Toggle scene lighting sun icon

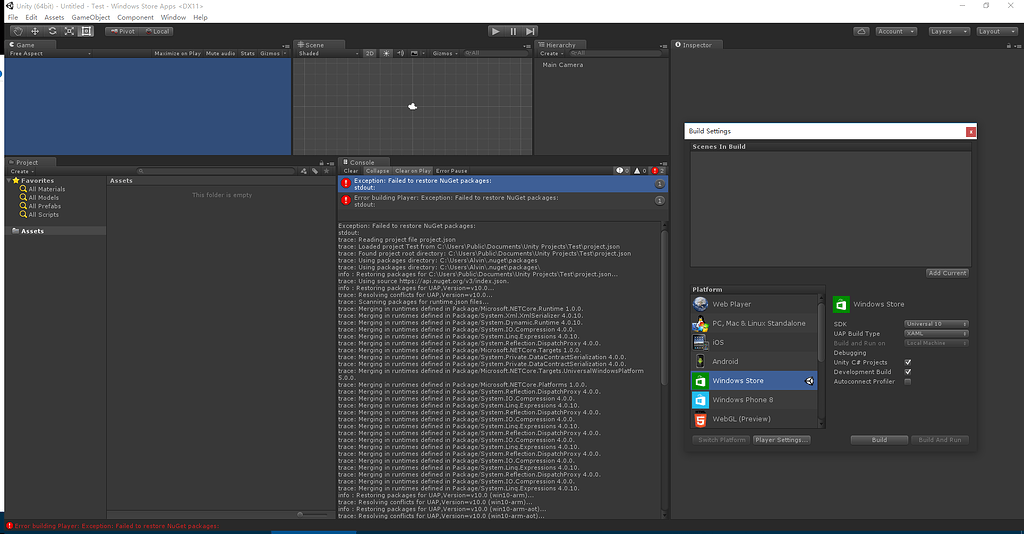click(x=387, y=53)
